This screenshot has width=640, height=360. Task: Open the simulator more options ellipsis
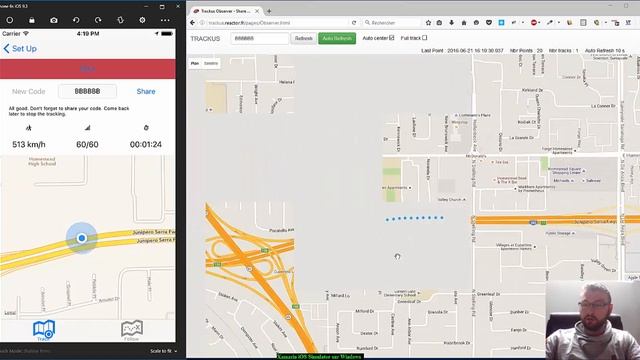pyautogui.click(x=165, y=20)
